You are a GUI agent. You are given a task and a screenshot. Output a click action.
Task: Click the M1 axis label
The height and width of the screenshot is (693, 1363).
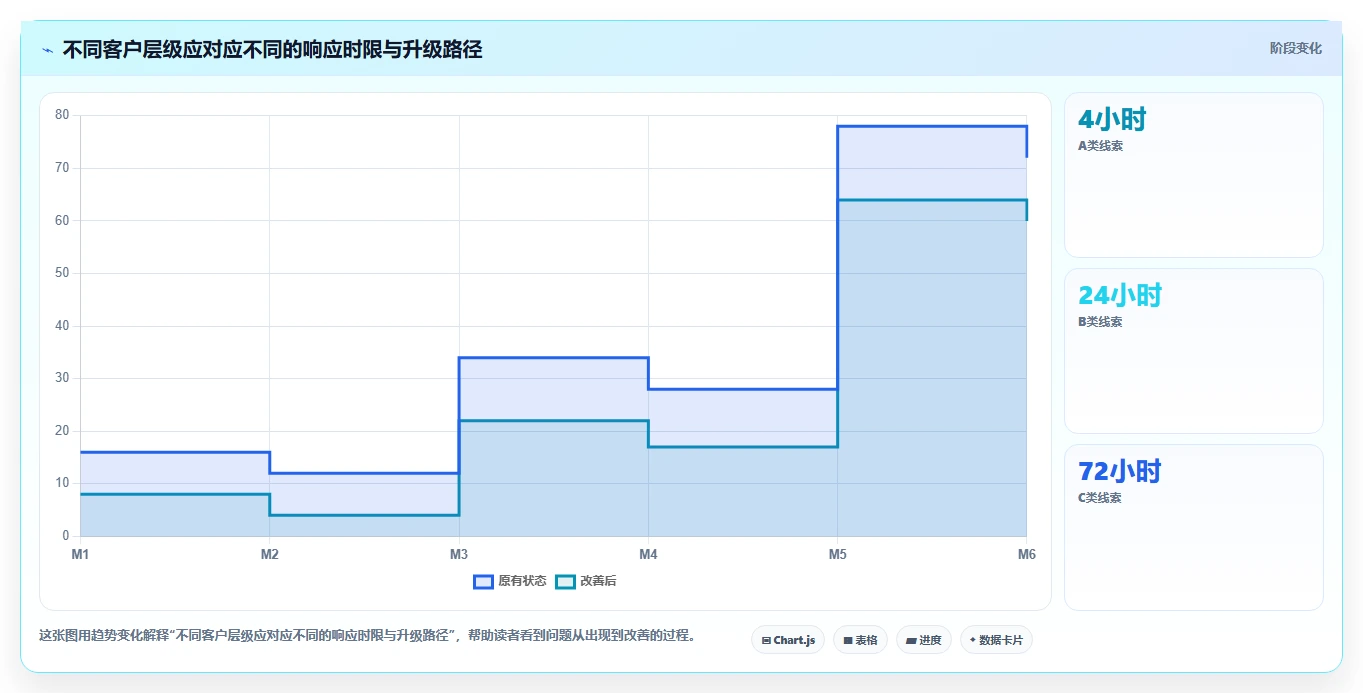pos(80,554)
